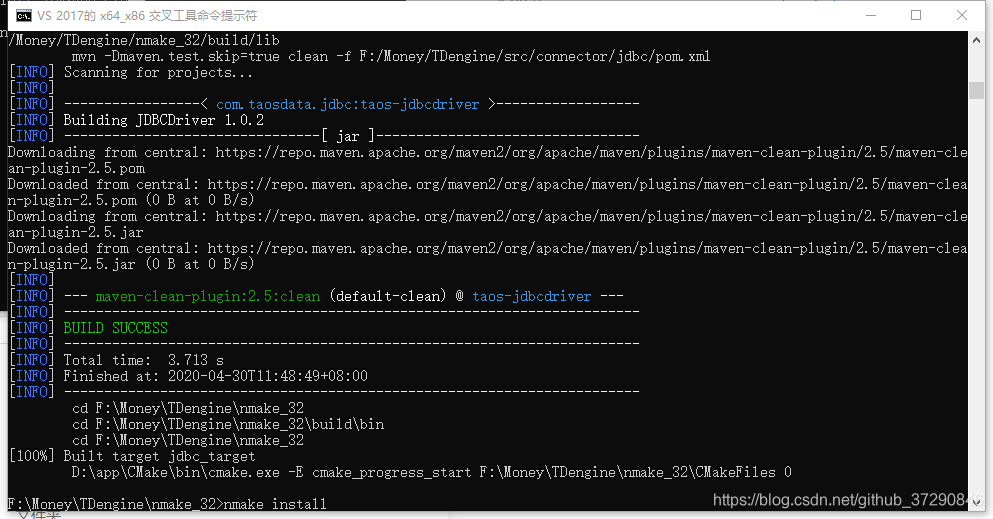
Task: Click 'n-plugin-2.5.pom (0 B at 0 B/s)' line
Action: (x=131, y=200)
